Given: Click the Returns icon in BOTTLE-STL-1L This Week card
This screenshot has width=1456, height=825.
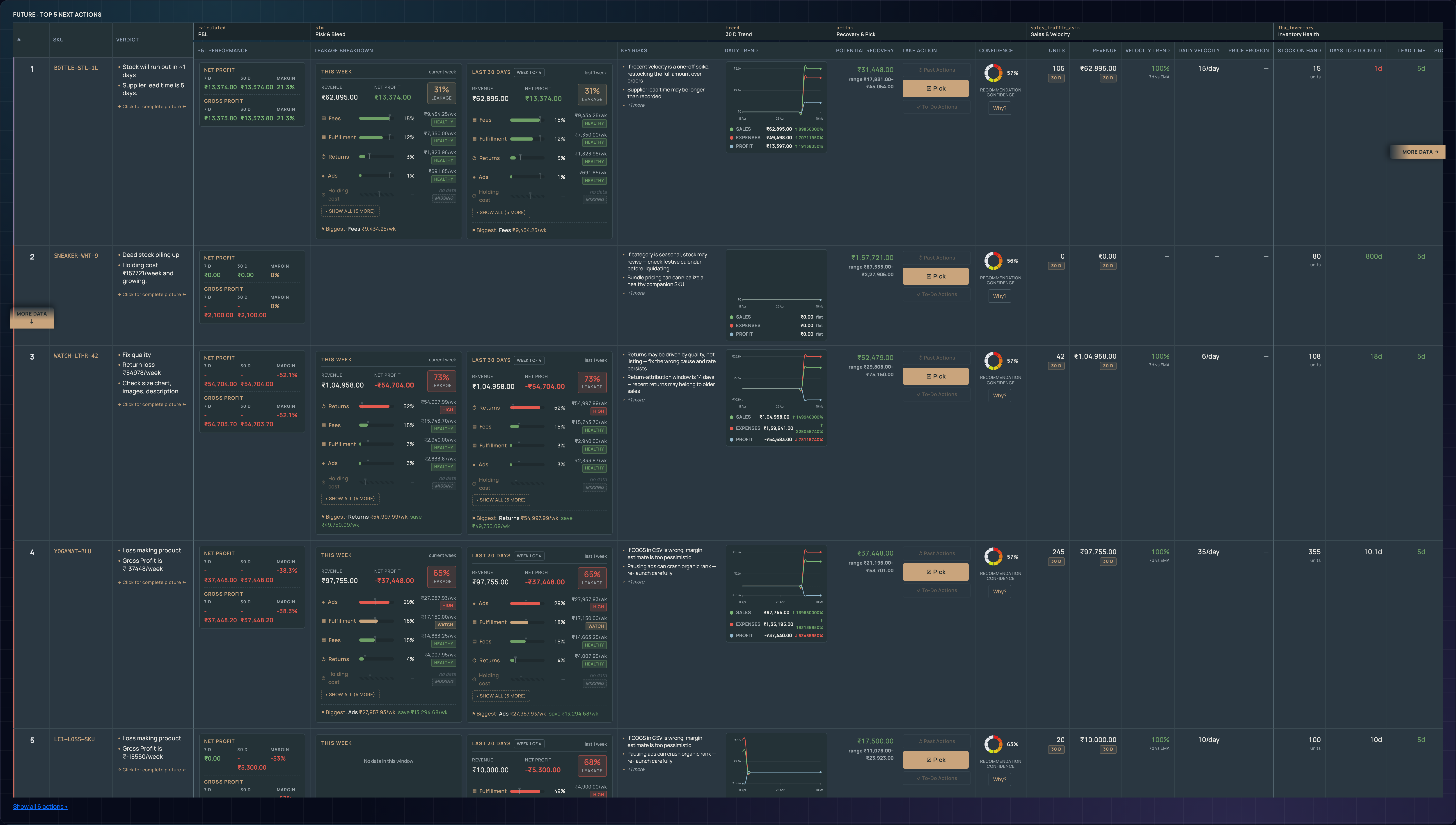Looking at the screenshot, I should coord(324,157).
